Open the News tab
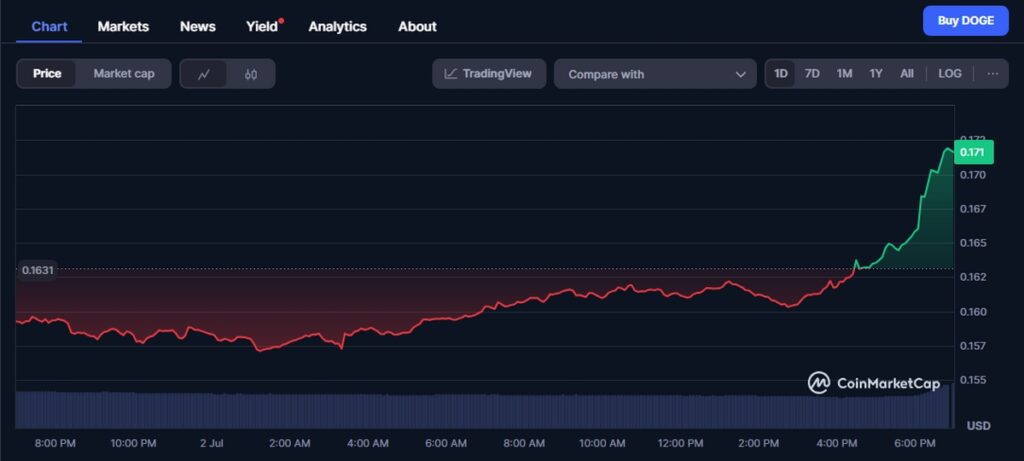The width and height of the screenshot is (1024, 461). [x=197, y=27]
